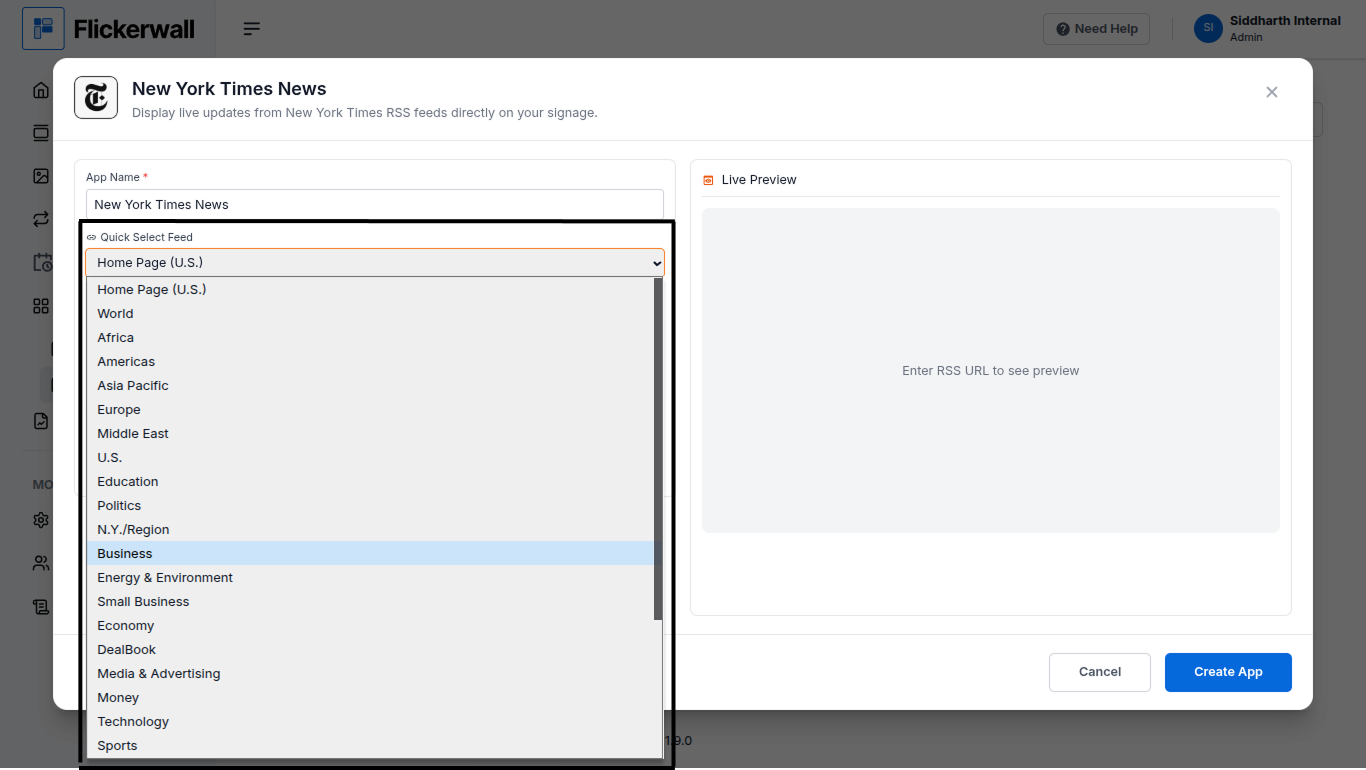This screenshot has height=770, width=1366.
Task: Select the Politics feed option
Action: [370, 505]
